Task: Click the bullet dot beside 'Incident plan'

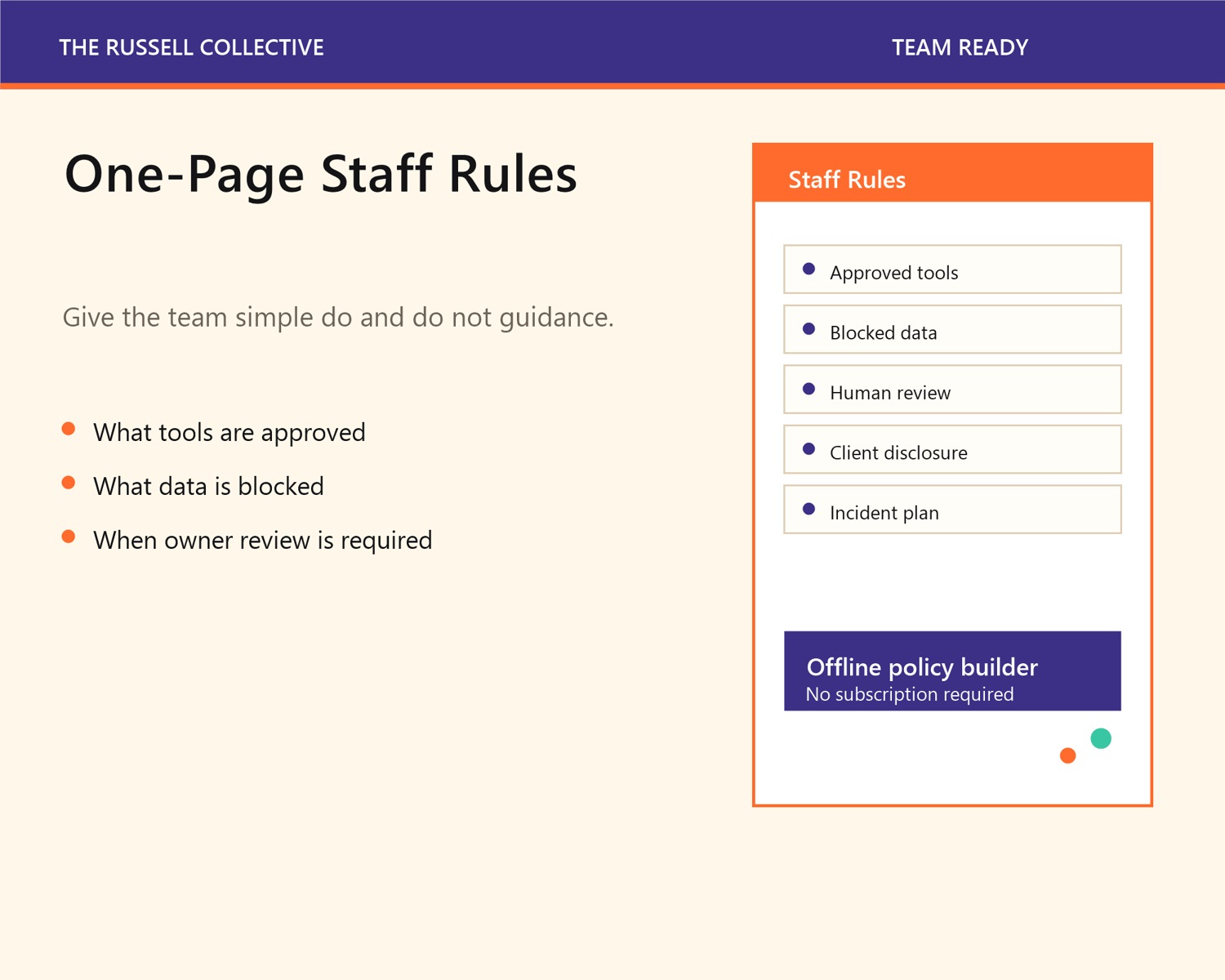Action: [x=808, y=509]
